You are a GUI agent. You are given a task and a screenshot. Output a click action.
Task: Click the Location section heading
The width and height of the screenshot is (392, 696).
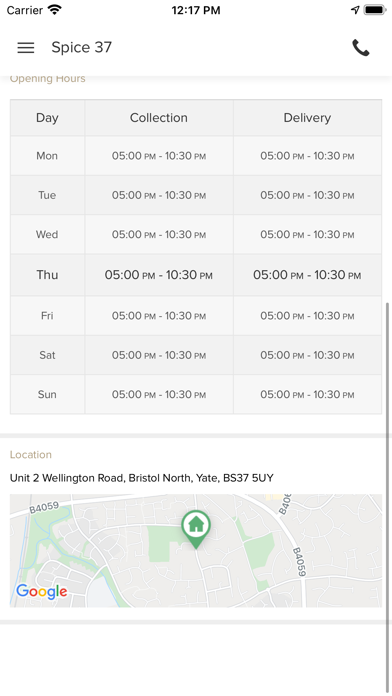tap(31, 455)
